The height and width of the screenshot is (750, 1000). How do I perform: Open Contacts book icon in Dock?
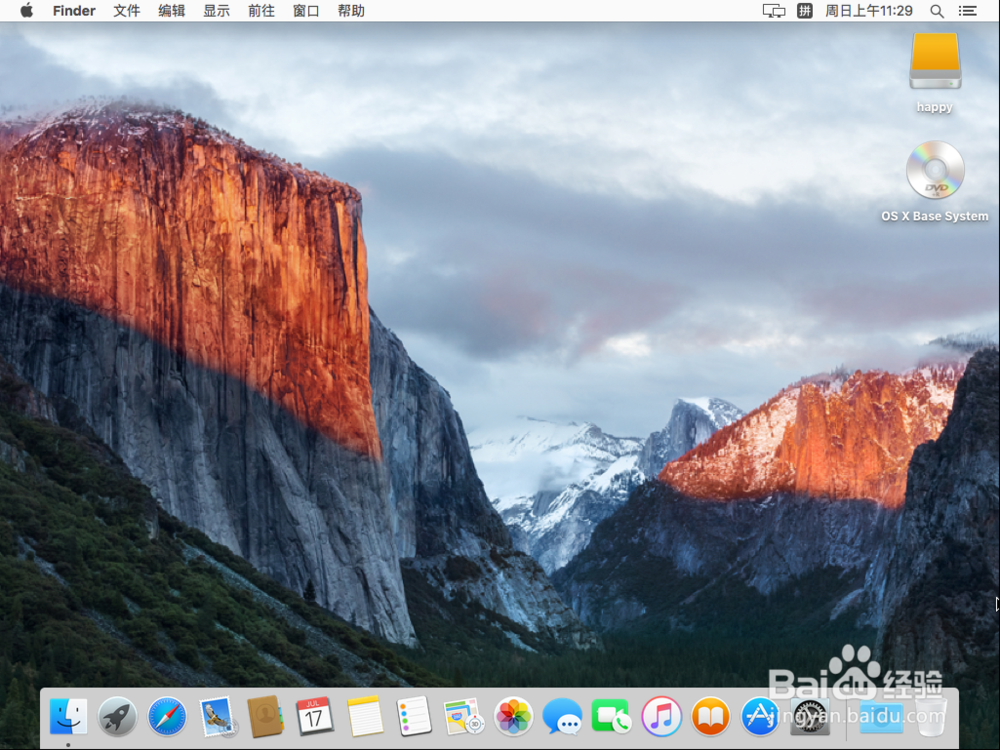(265, 716)
